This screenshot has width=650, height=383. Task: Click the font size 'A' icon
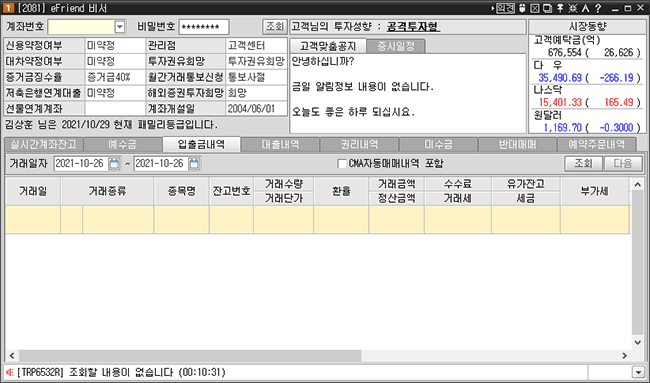click(585, 8)
